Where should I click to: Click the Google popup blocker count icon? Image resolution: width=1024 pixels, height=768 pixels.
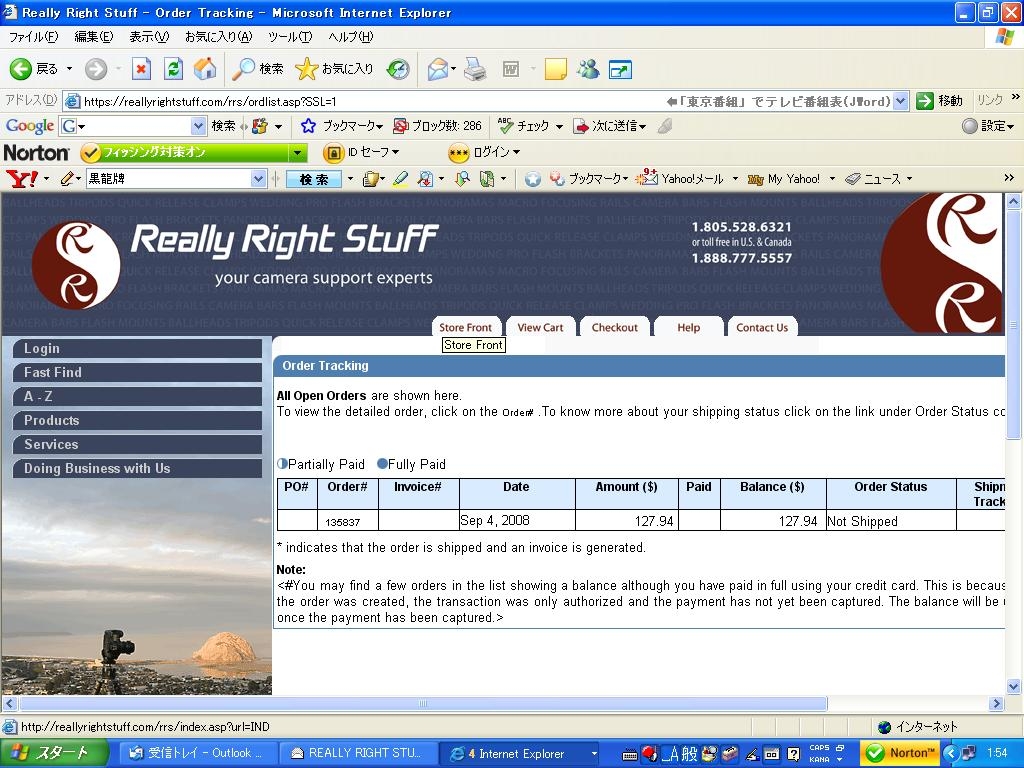(x=400, y=126)
